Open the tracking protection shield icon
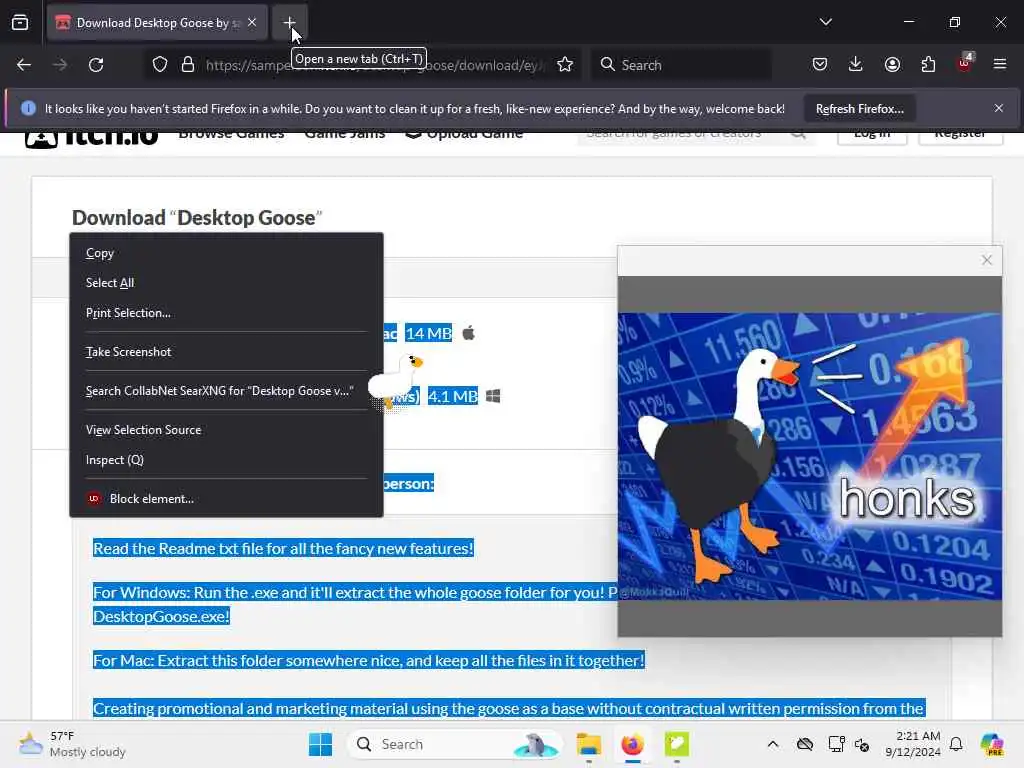1024x768 pixels. point(160,65)
